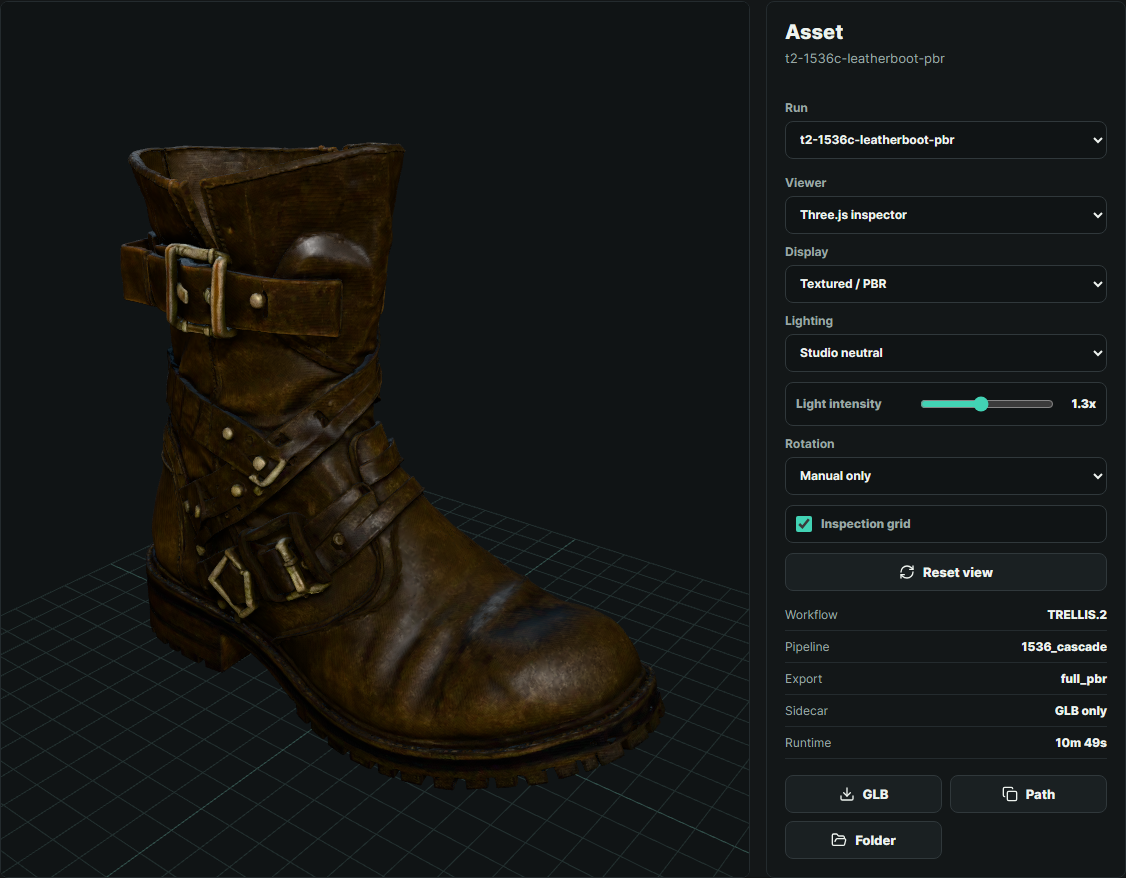1126x878 pixels.
Task: Toggle the Inspection grid checkbox
Action: (804, 524)
